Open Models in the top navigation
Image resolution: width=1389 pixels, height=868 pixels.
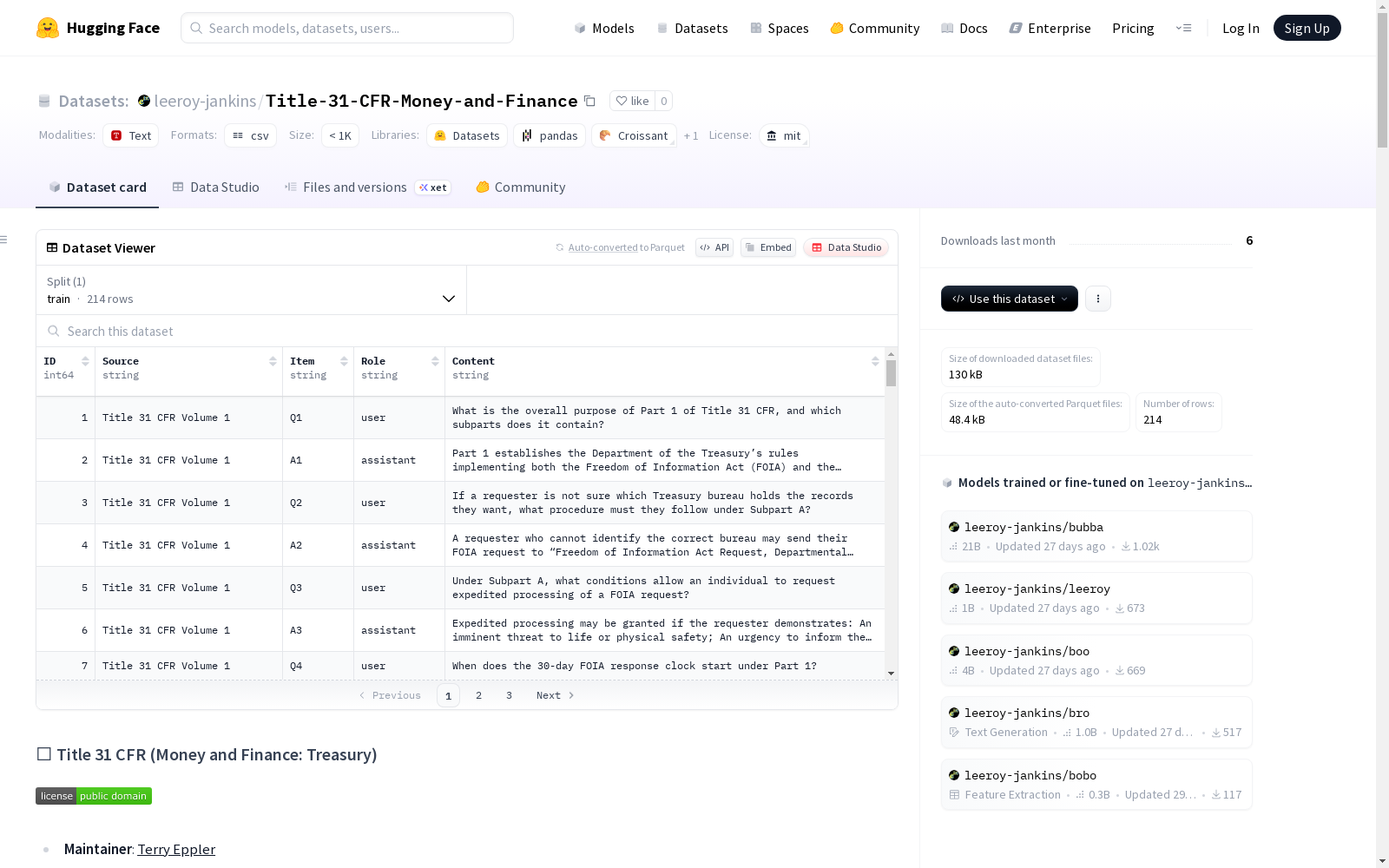tap(604, 28)
